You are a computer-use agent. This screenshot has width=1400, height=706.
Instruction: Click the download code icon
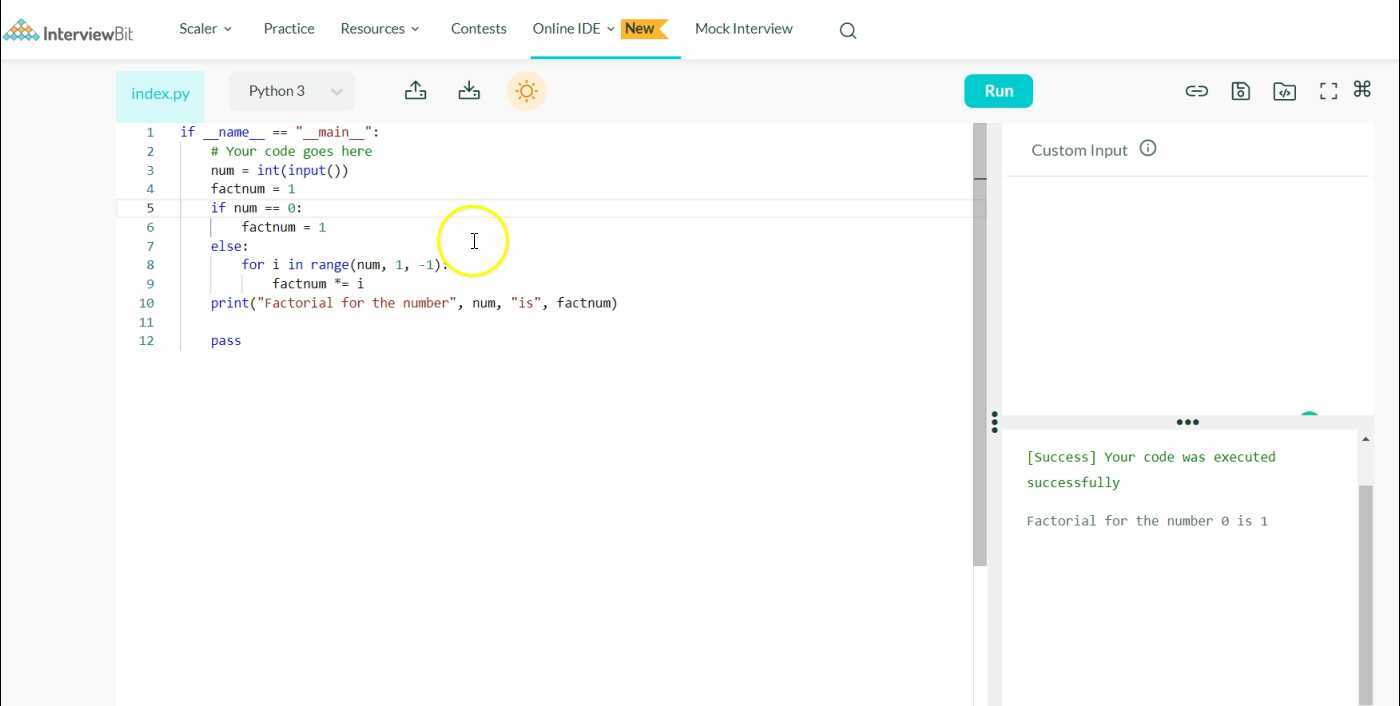pos(469,91)
